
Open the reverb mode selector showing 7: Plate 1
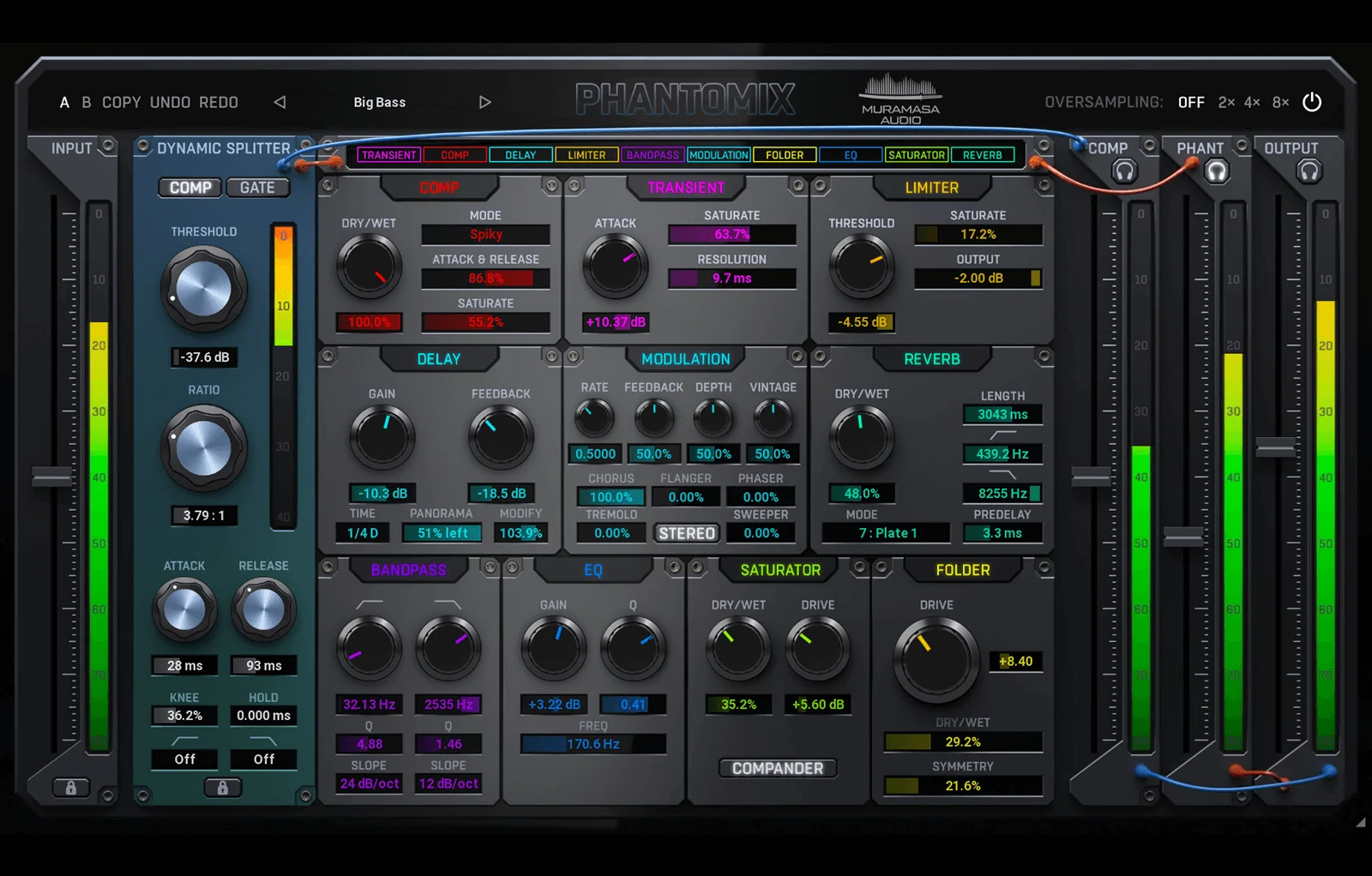[887, 533]
